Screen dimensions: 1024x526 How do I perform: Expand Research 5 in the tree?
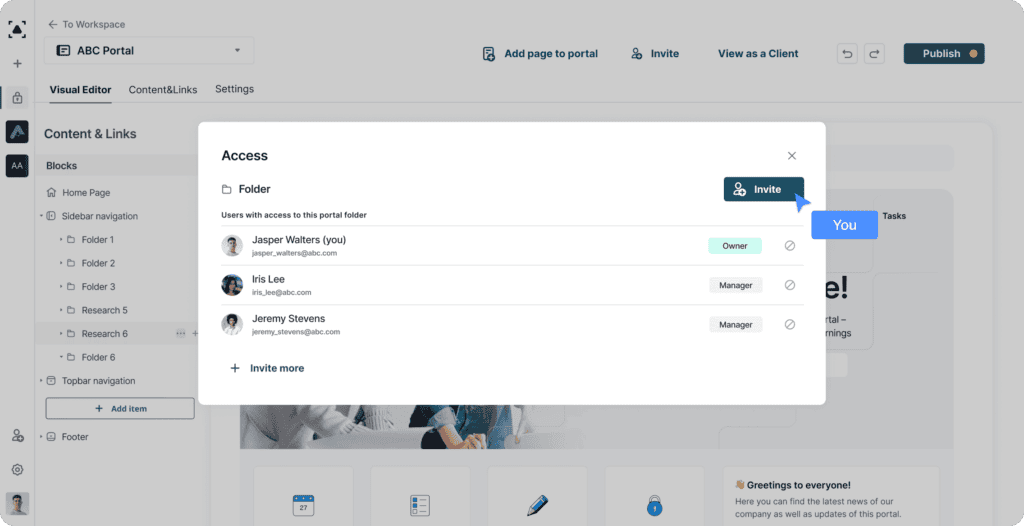(61, 310)
